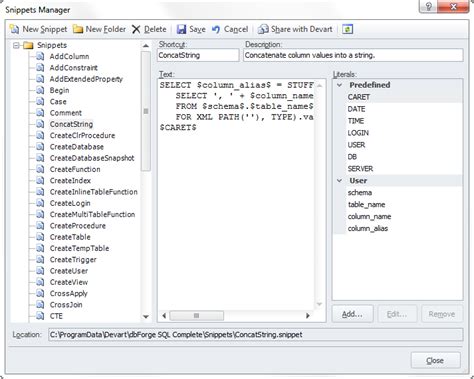Click the snippet icon beside CreateTable
Screen dimensions: 474x379
[x=40, y=237]
